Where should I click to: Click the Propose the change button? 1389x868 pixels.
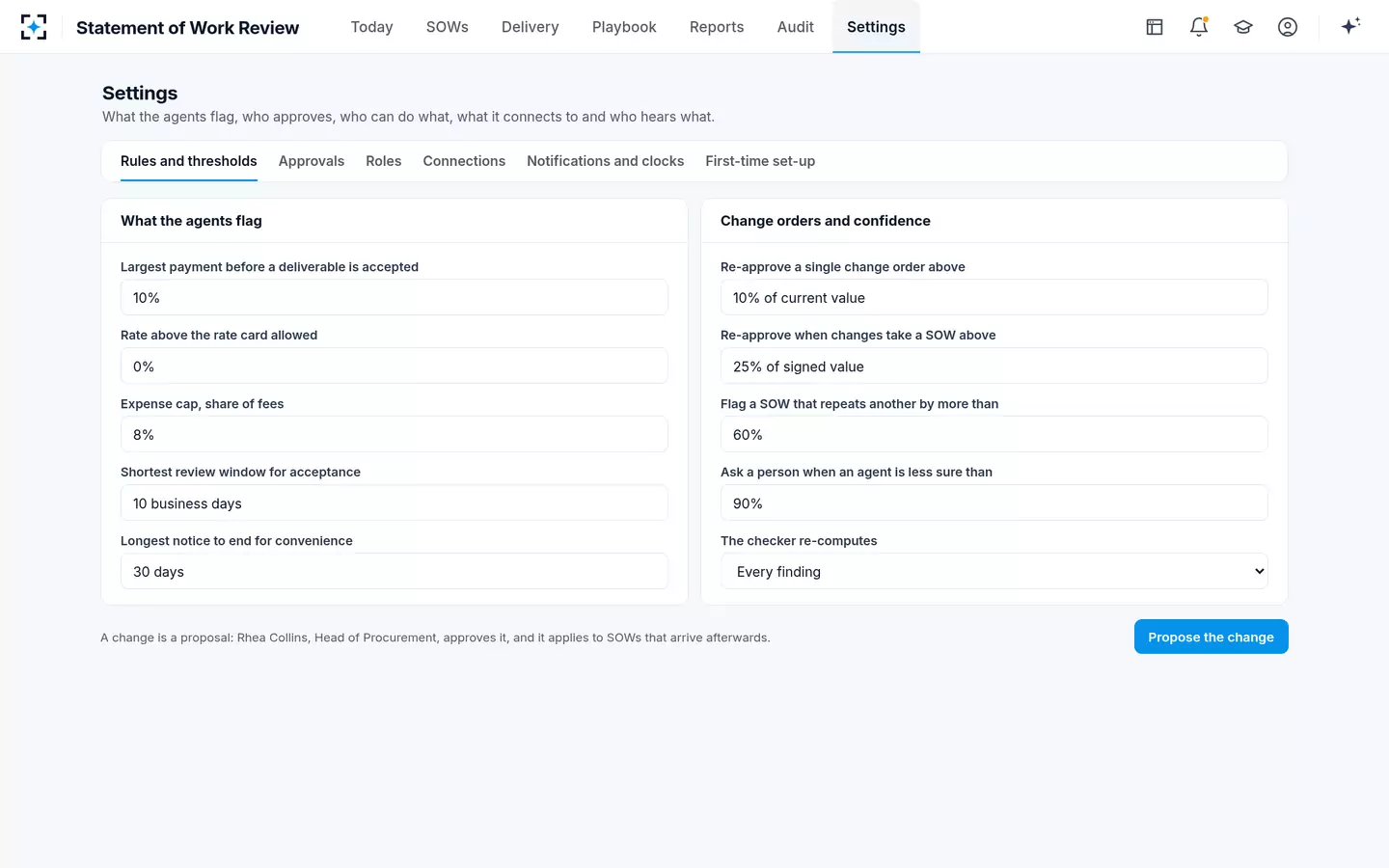[1211, 637]
